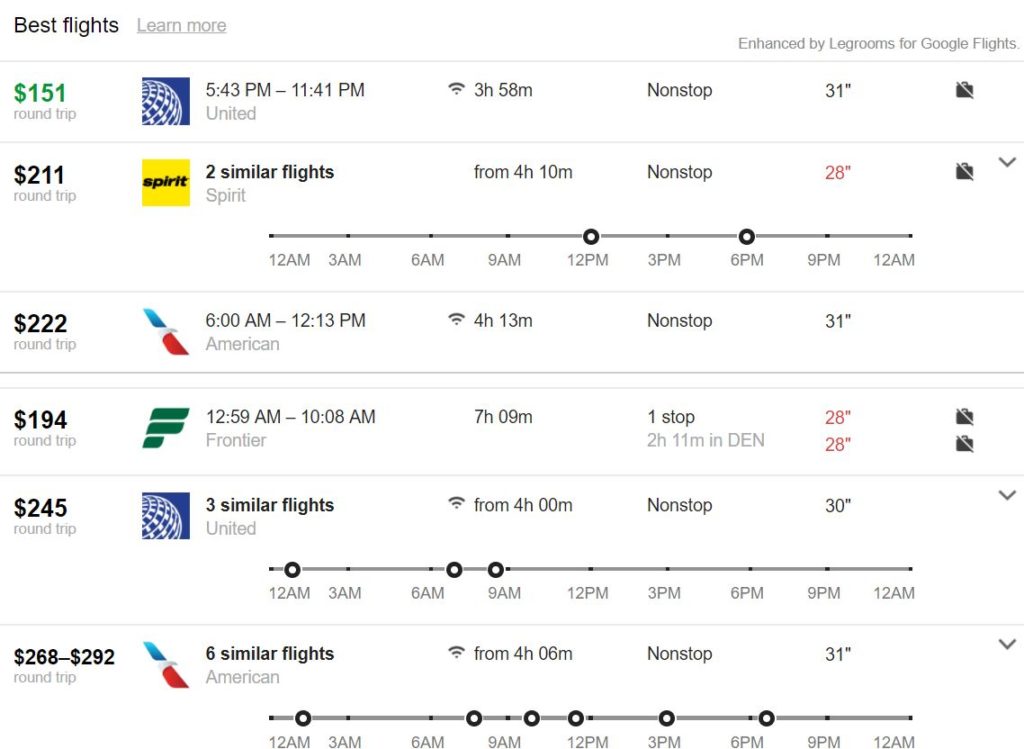Click the United logo on the $151 flight
1024x749 pixels.
165,101
